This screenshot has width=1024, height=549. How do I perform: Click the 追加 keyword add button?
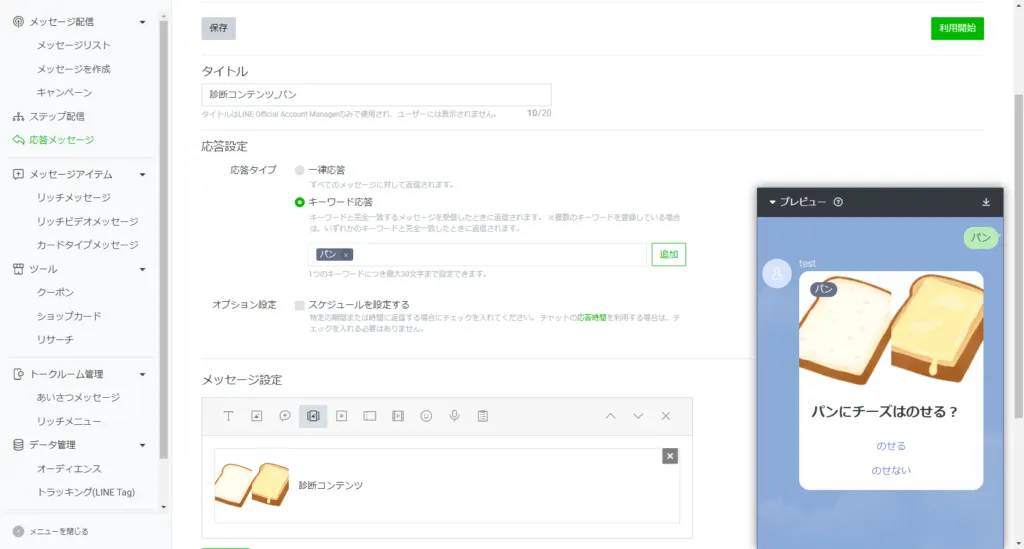pyautogui.click(x=668, y=255)
